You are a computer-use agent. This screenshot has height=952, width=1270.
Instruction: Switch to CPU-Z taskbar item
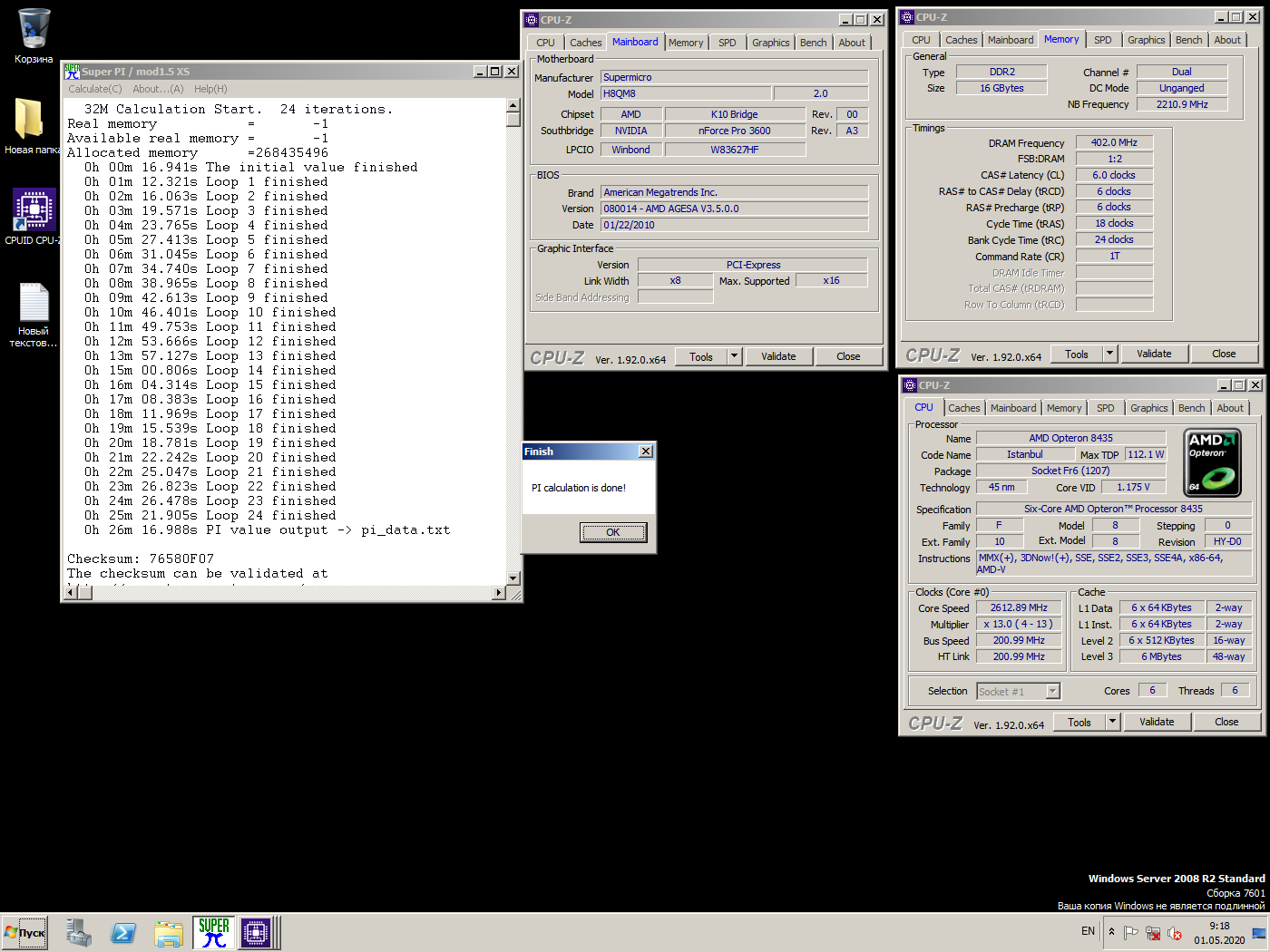pyautogui.click(x=256, y=933)
